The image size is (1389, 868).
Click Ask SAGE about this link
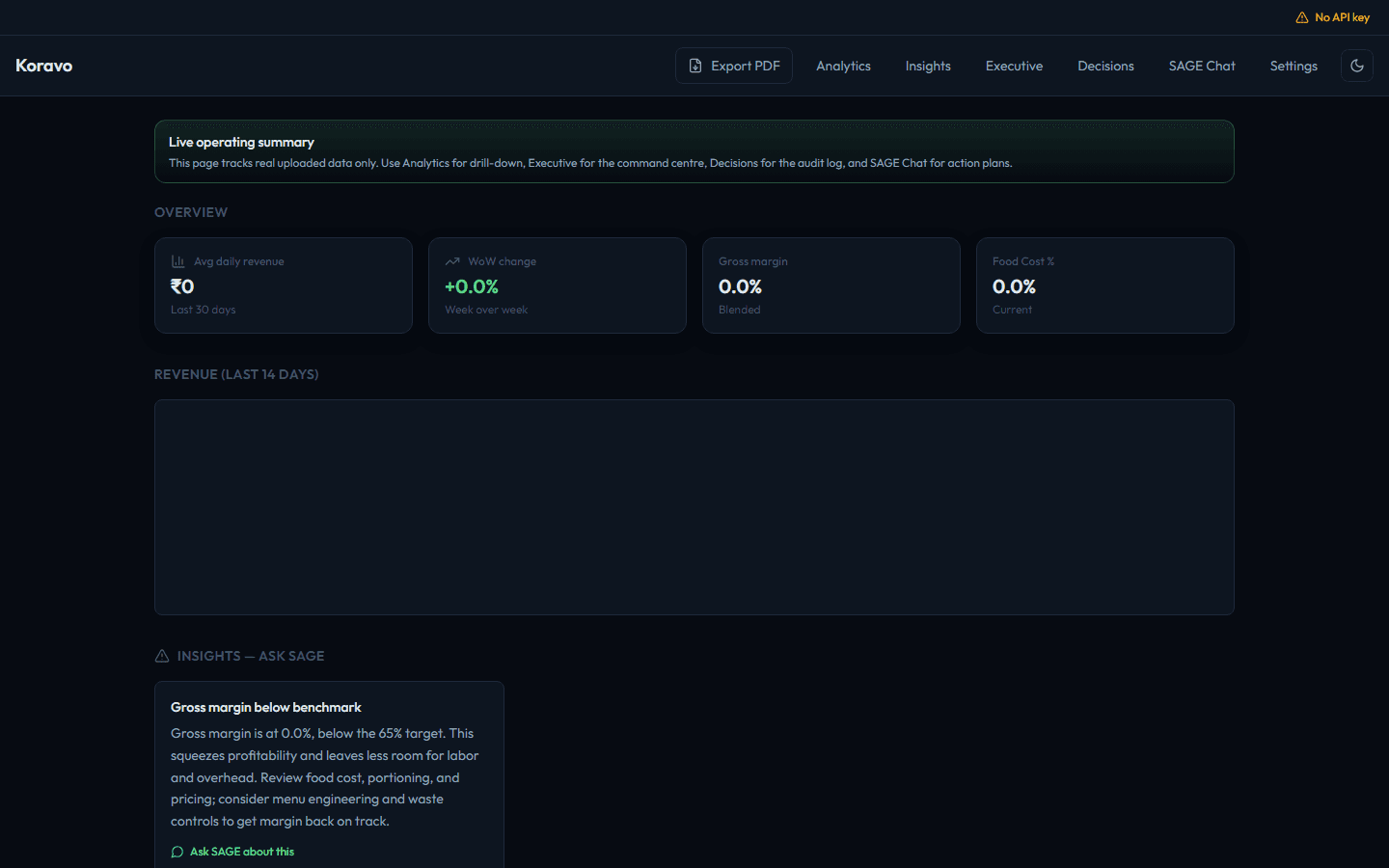click(232, 852)
